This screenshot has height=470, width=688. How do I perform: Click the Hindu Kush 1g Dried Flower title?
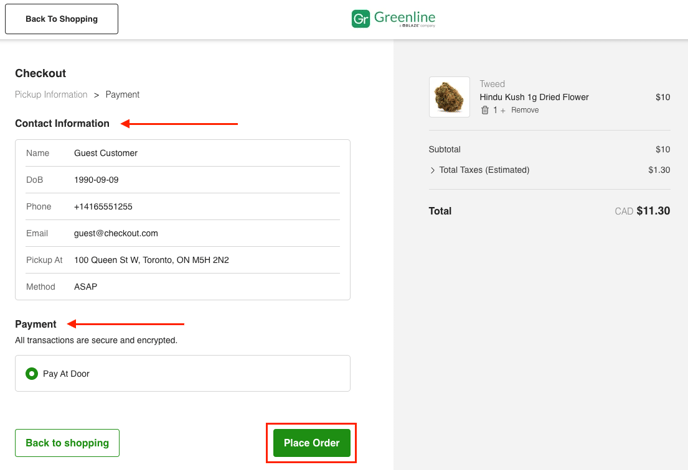[534, 97]
